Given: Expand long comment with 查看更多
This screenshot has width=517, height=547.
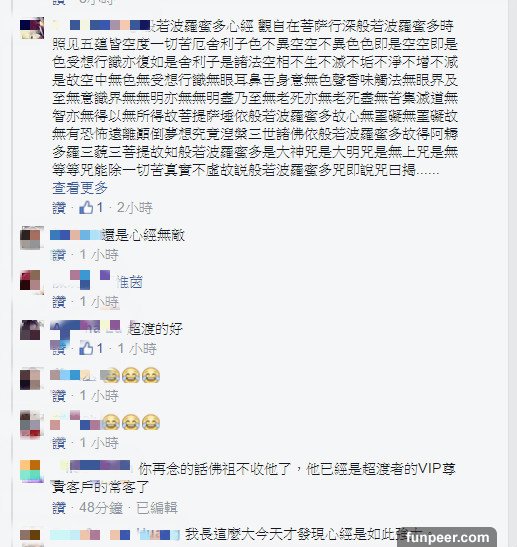Looking at the screenshot, I should [80, 188].
